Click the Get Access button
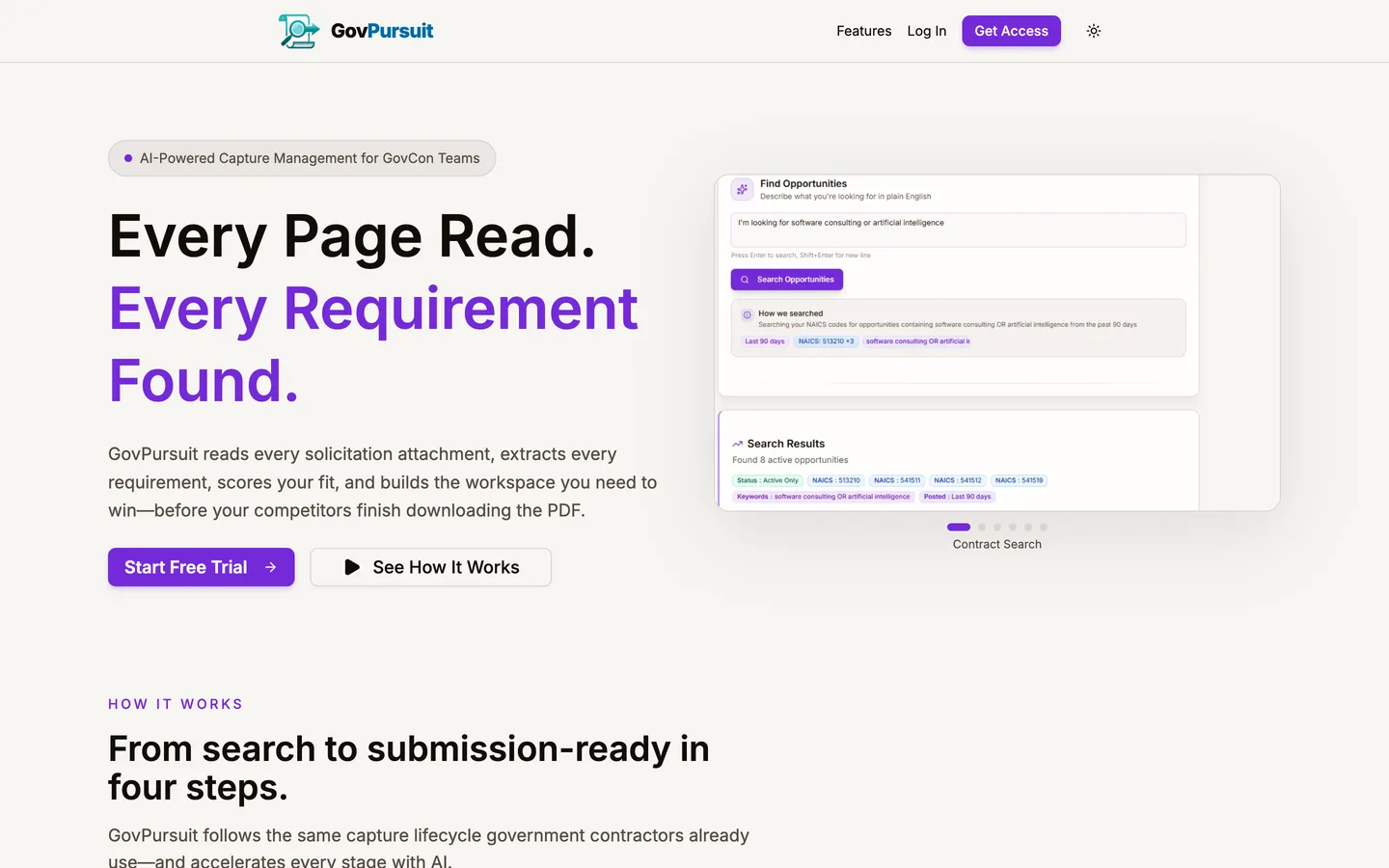The image size is (1389, 868). [1011, 31]
